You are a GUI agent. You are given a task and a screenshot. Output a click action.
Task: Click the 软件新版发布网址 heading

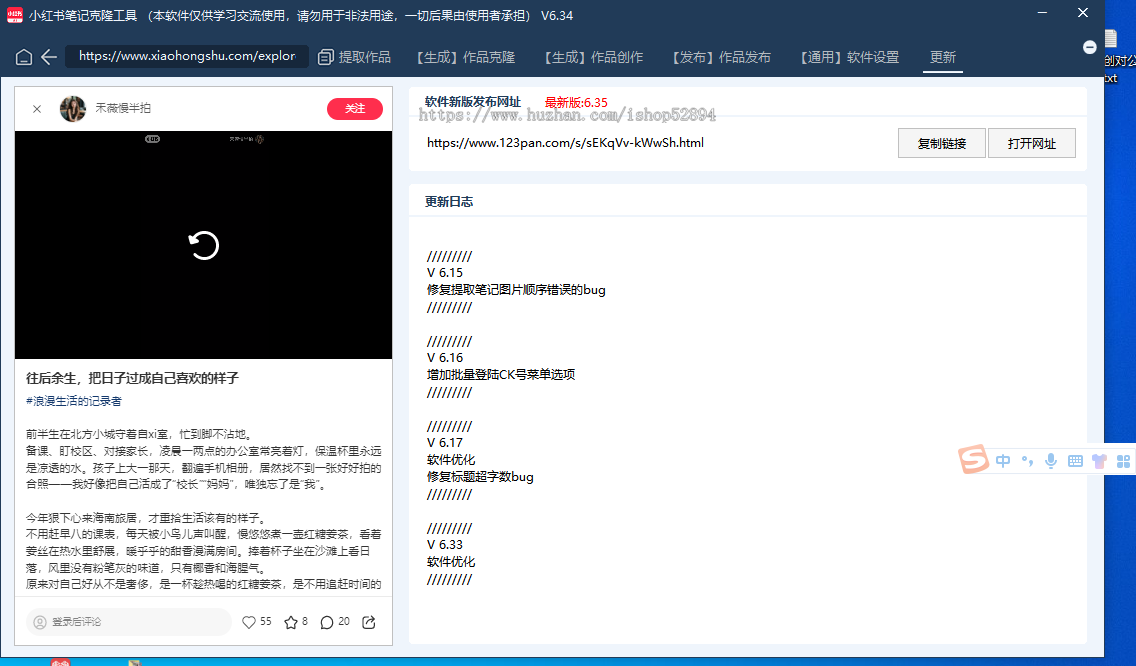[x=473, y=101]
